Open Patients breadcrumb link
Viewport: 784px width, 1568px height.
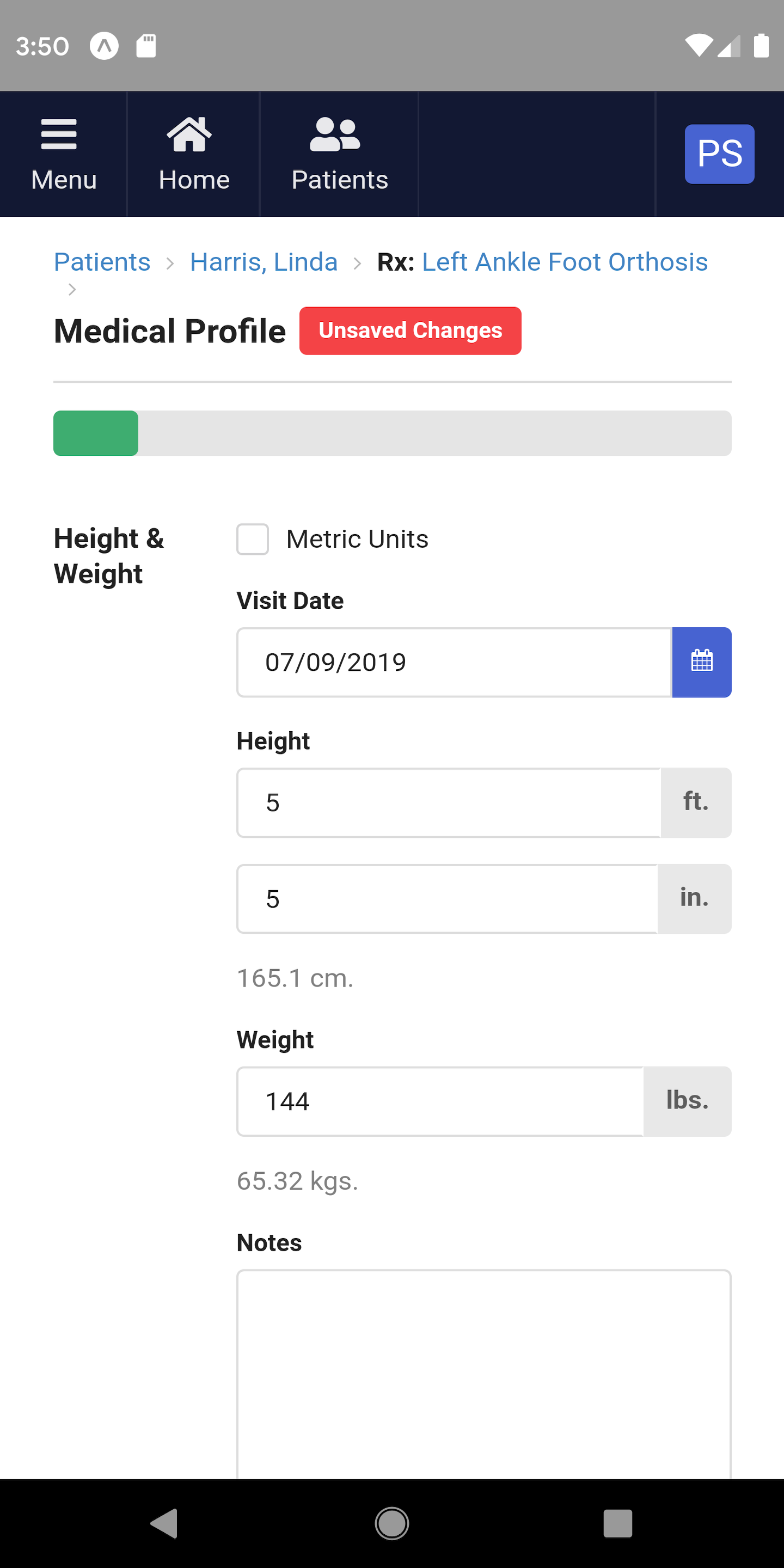coord(102,262)
